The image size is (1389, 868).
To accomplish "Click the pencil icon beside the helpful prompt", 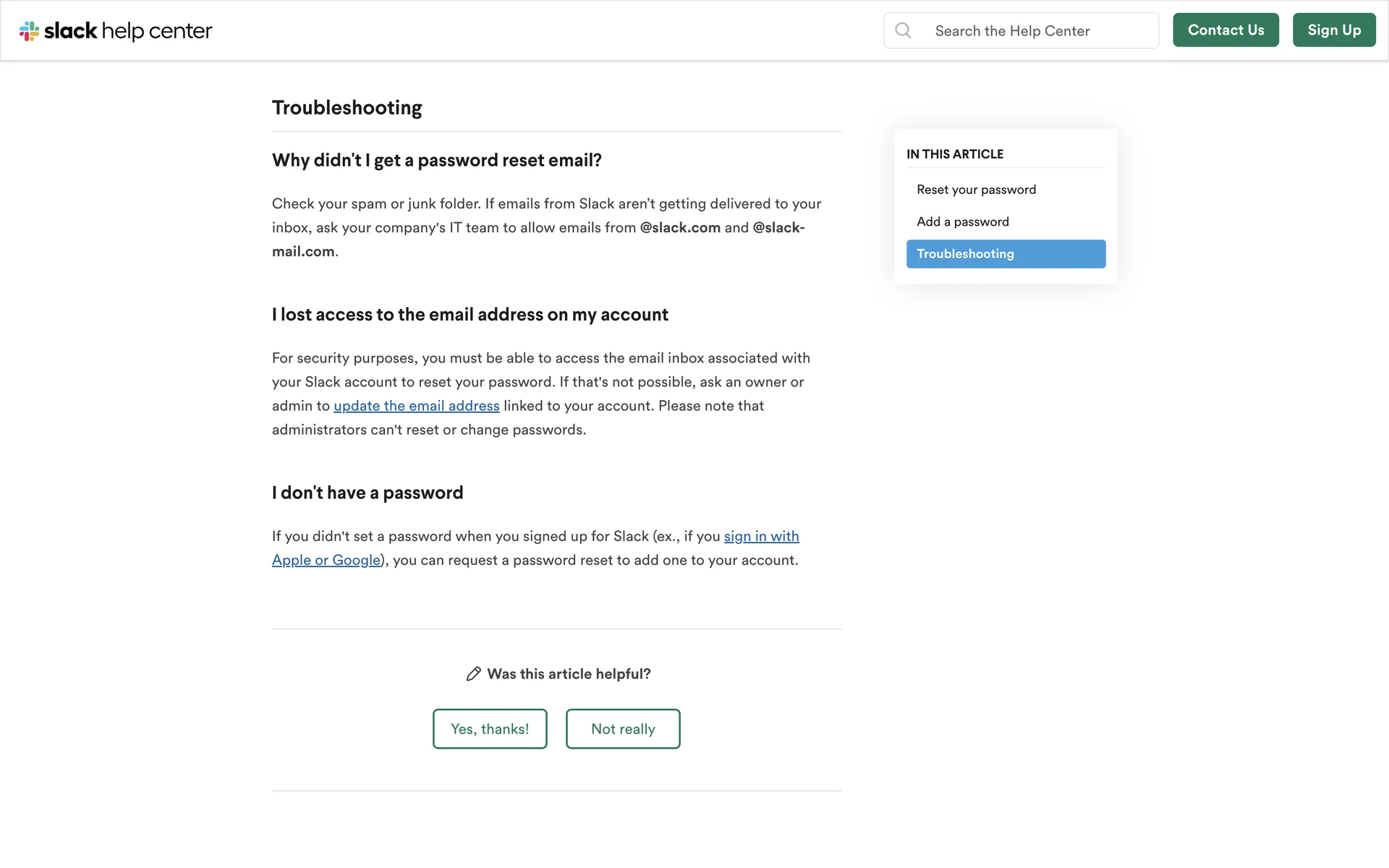I will pos(473,674).
